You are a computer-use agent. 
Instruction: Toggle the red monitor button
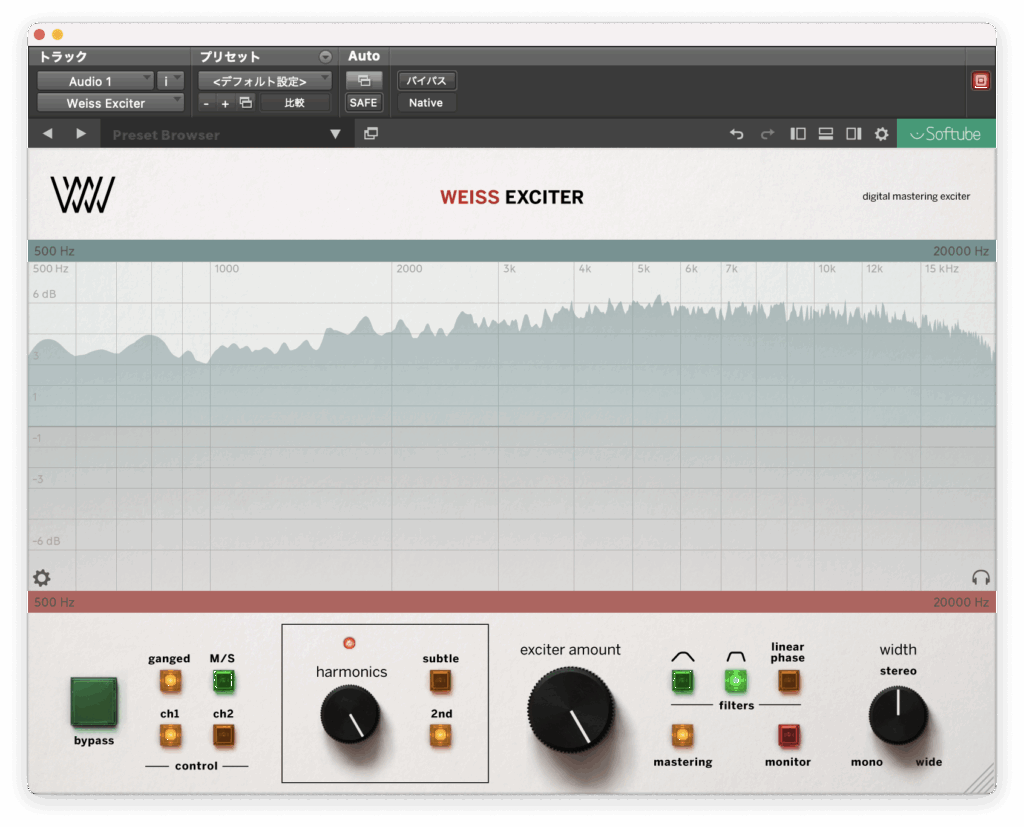pos(788,736)
